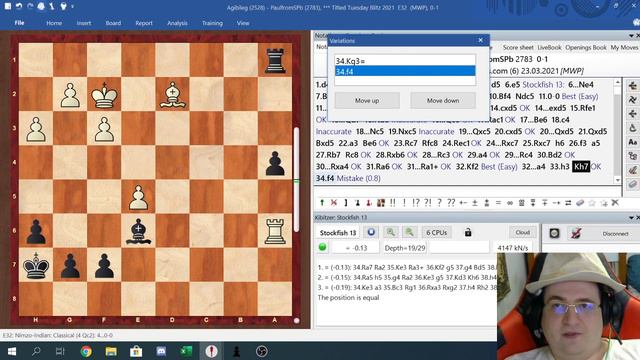640x360 pixels.
Task: Click the star icon in annotation bar
Action: 592,202
